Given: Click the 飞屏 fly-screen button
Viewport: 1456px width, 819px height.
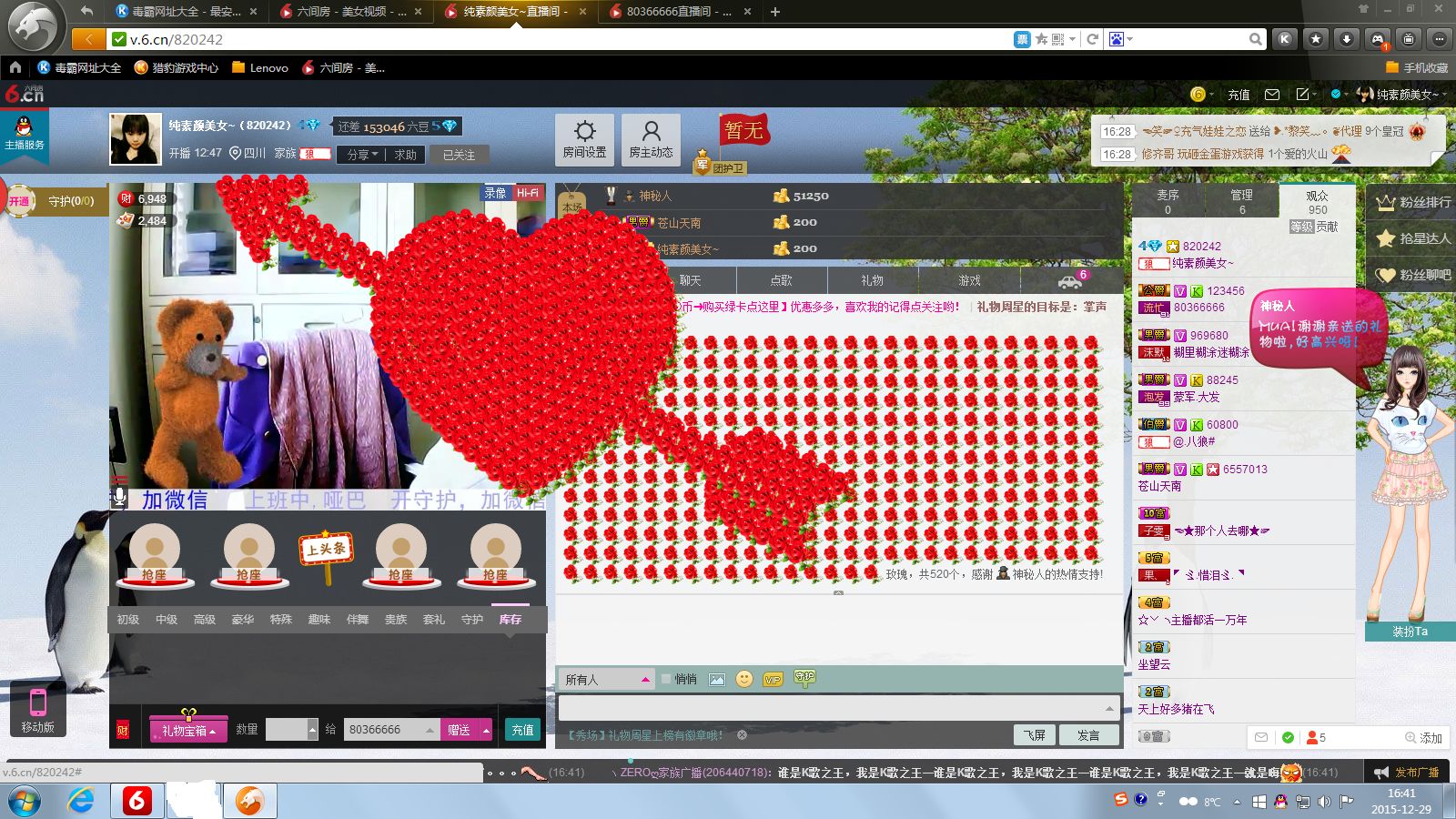Looking at the screenshot, I should click(1035, 735).
